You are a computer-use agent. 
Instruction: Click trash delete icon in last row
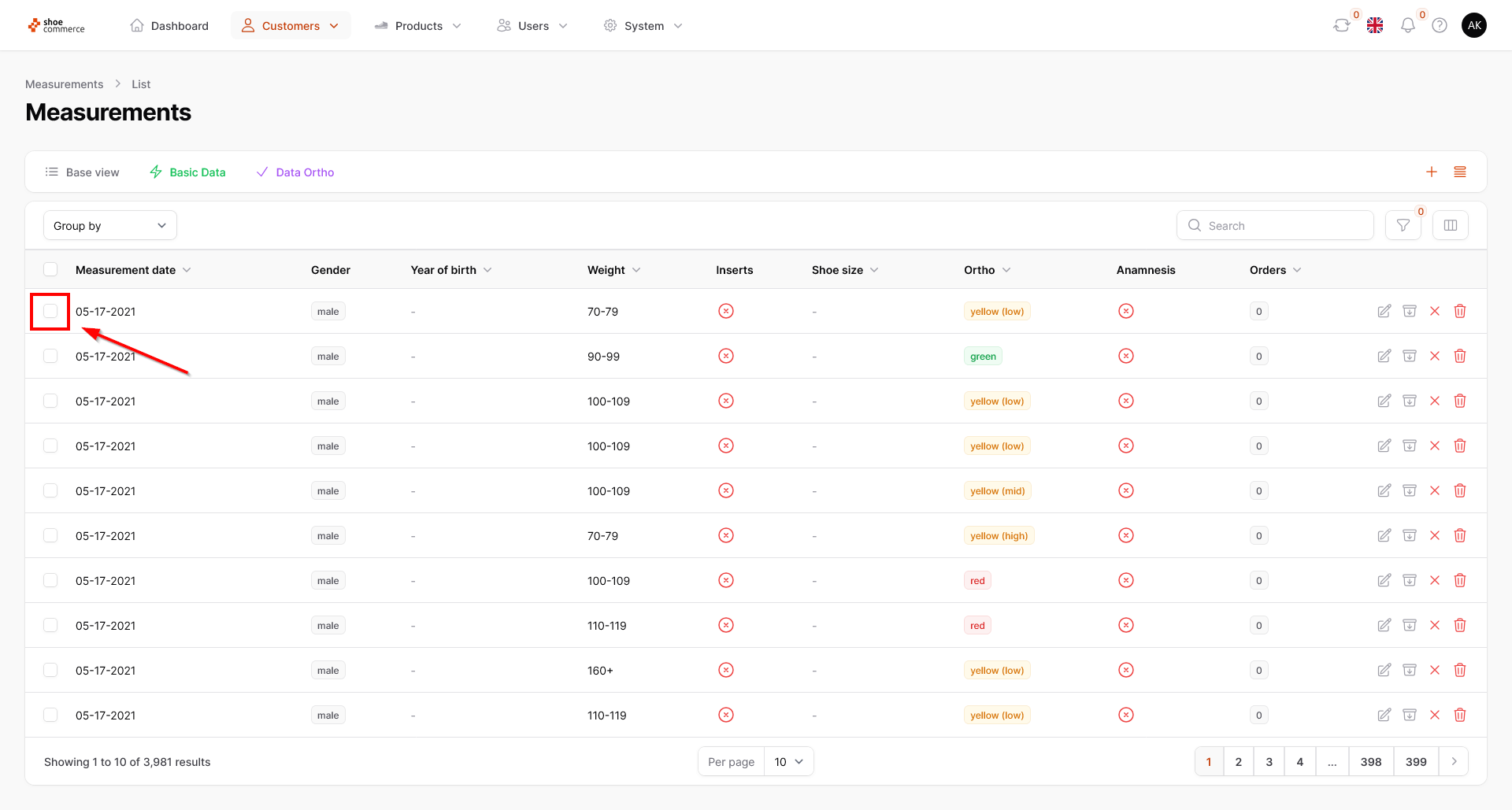[1459, 716]
